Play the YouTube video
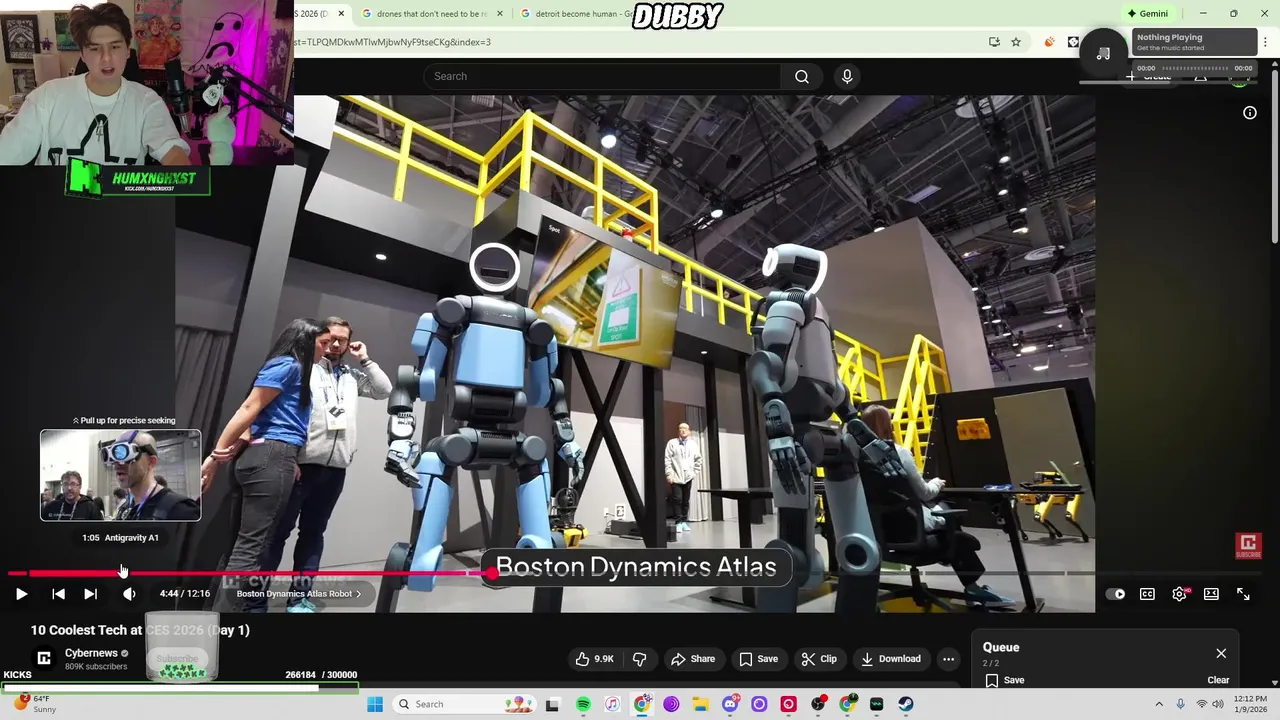 pyautogui.click(x=21, y=594)
